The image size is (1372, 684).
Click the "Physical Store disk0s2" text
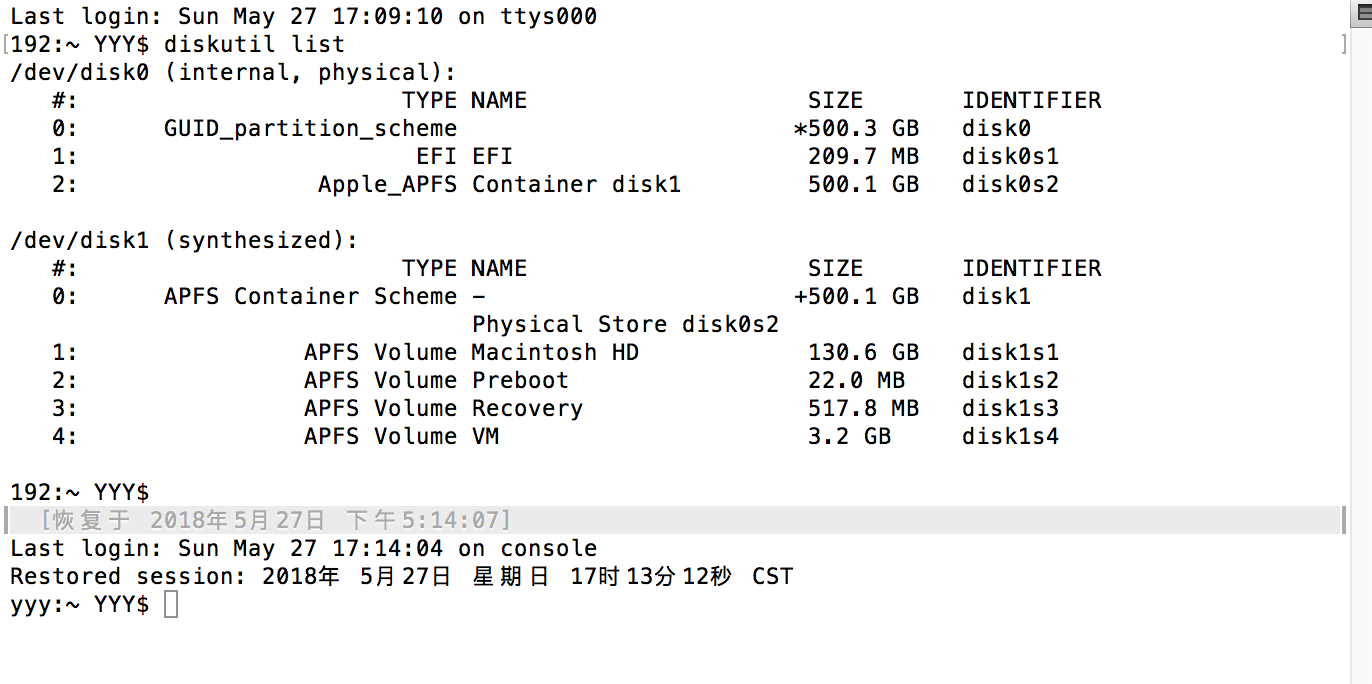tap(625, 325)
